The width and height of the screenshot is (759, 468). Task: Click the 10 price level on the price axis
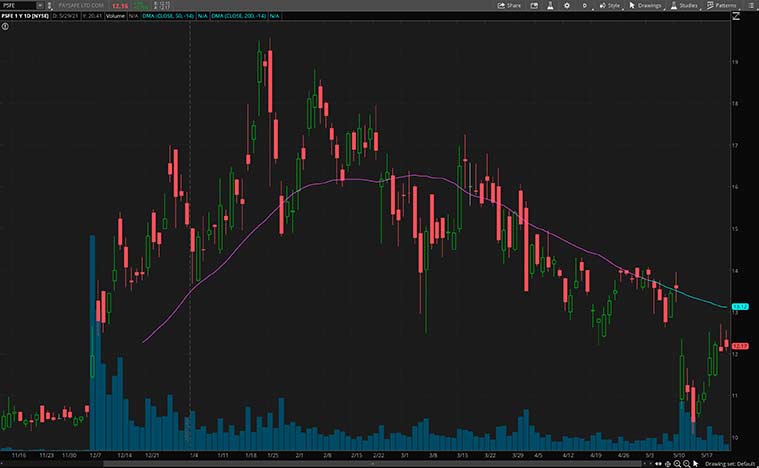(x=735, y=438)
